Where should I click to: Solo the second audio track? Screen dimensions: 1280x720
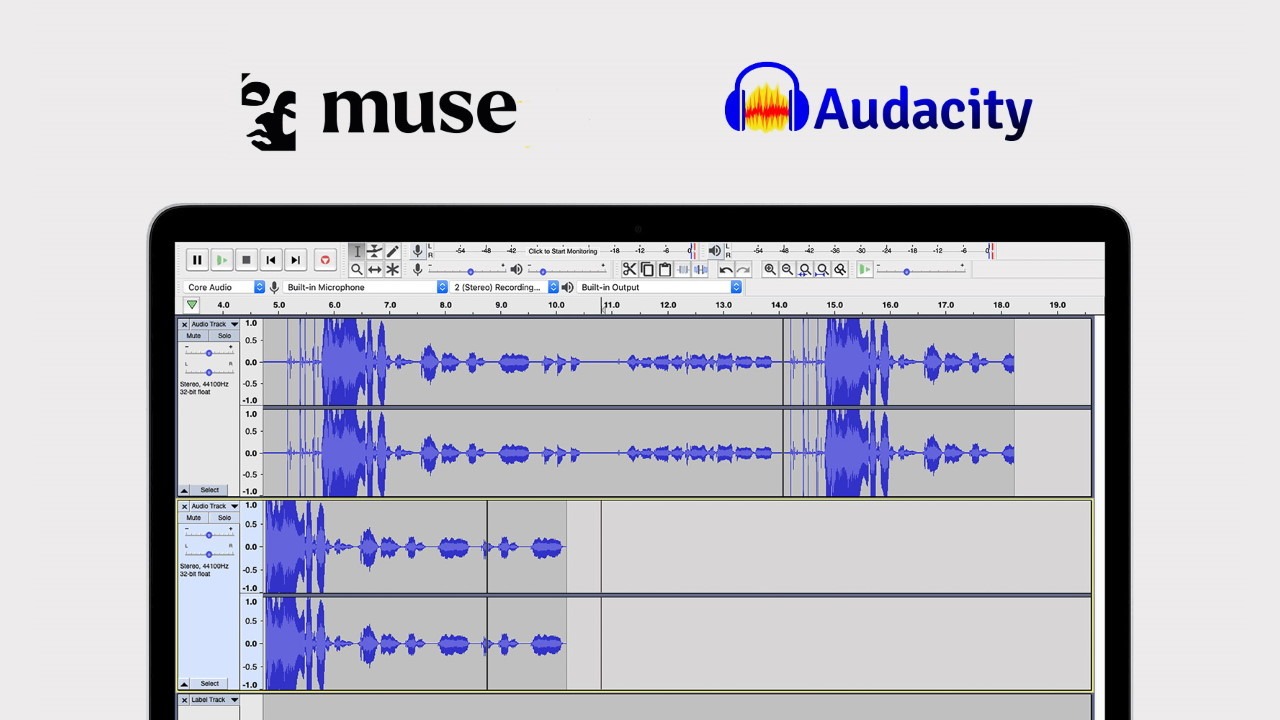(x=224, y=518)
